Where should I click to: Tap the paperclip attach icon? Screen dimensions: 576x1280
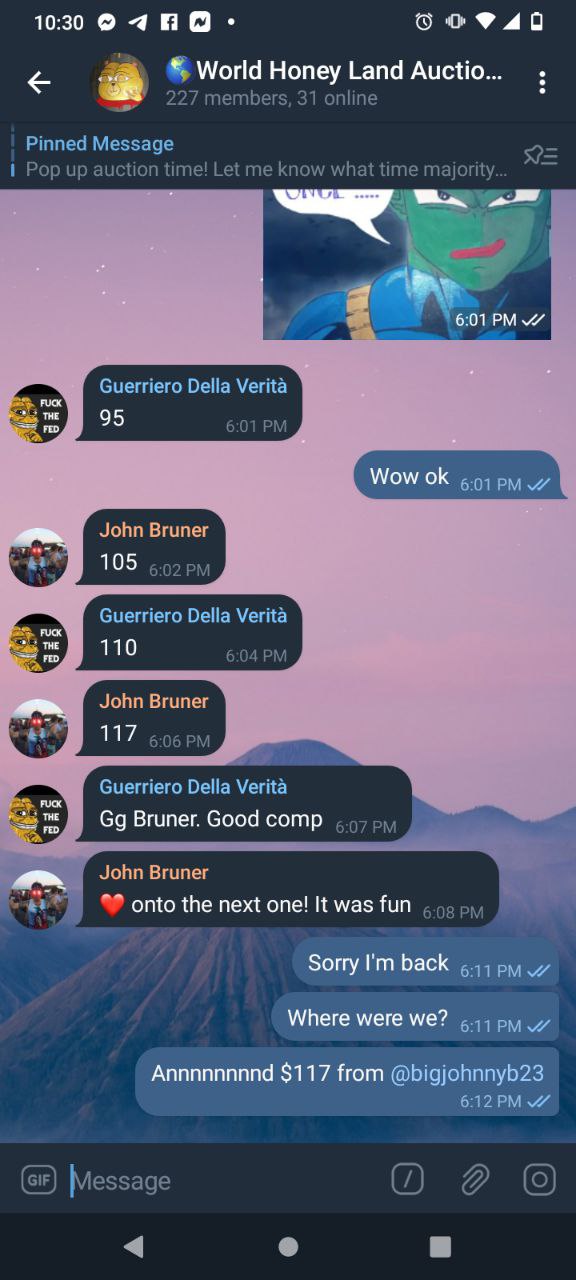click(474, 1180)
